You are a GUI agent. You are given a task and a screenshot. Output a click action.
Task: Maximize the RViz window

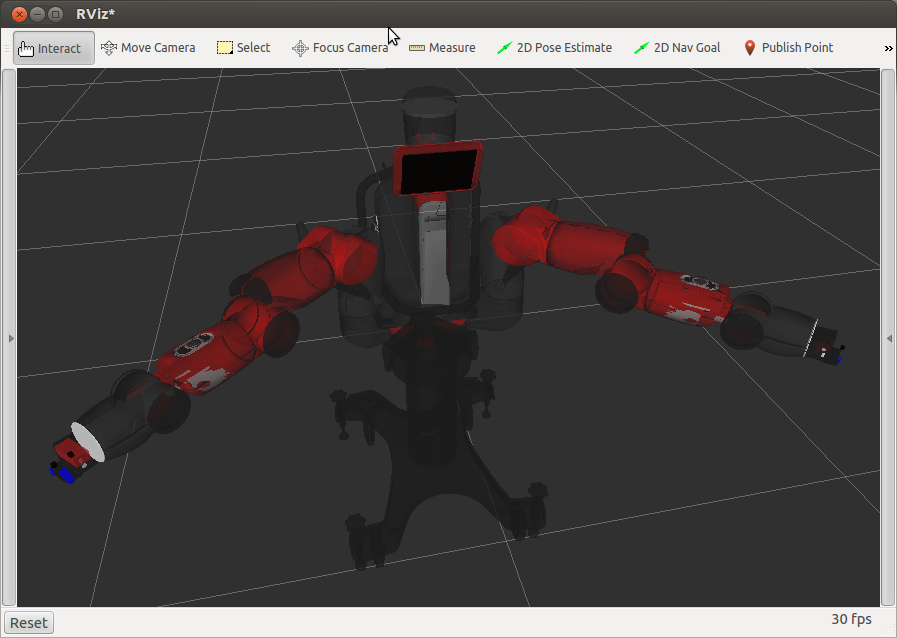point(55,15)
